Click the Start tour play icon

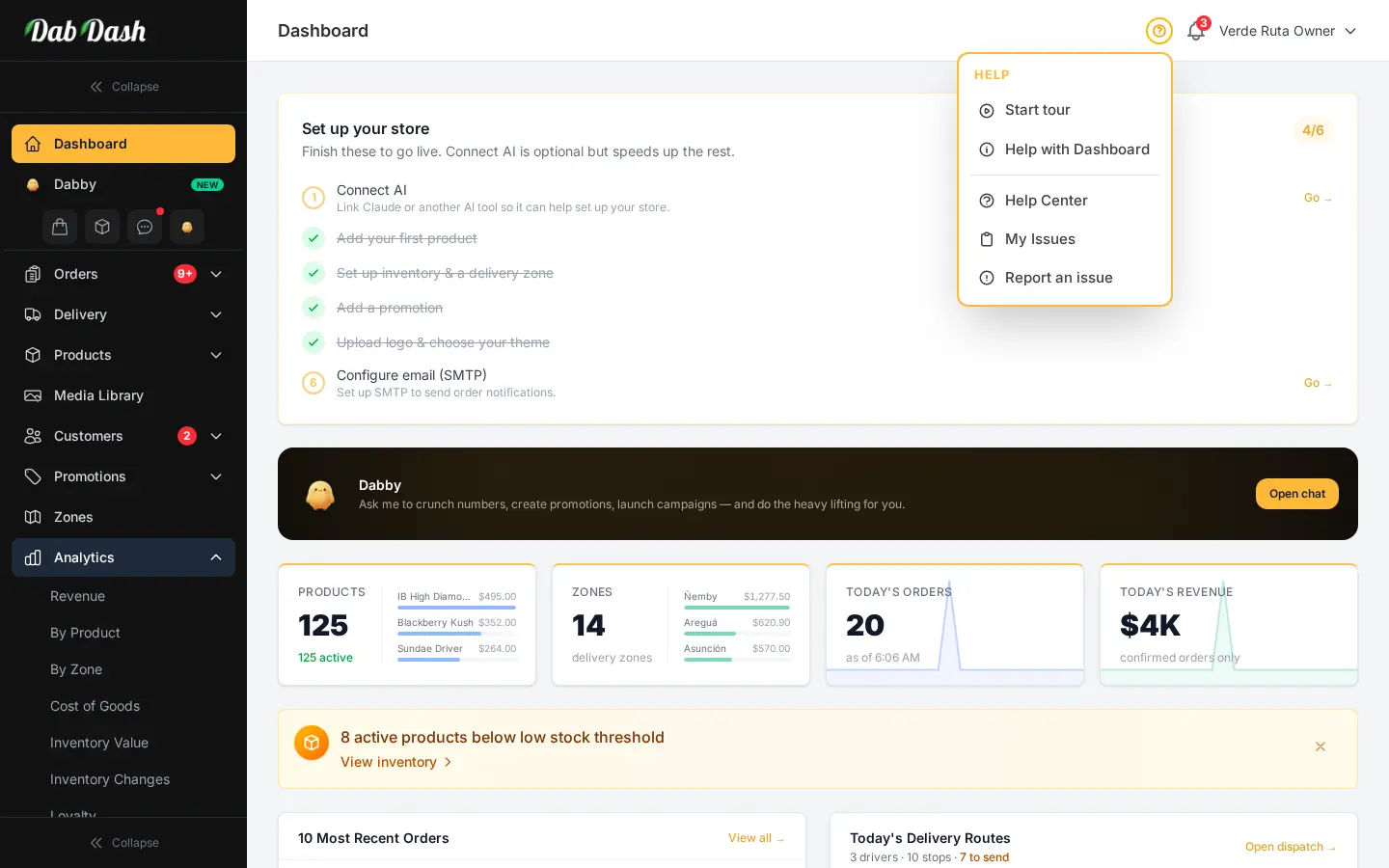pos(987,111)
